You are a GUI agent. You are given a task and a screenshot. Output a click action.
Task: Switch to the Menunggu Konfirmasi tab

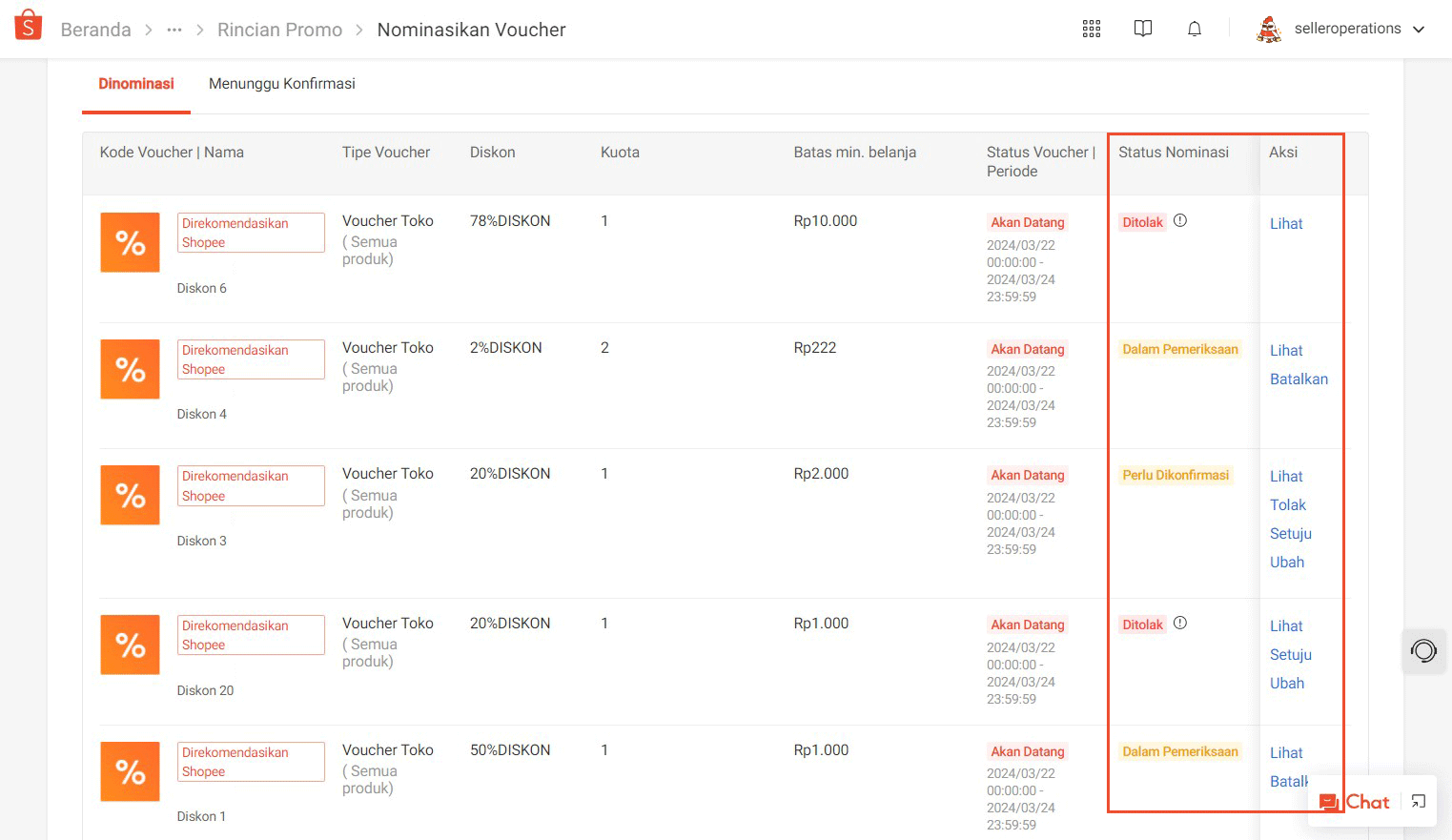[x=281, y=84]
